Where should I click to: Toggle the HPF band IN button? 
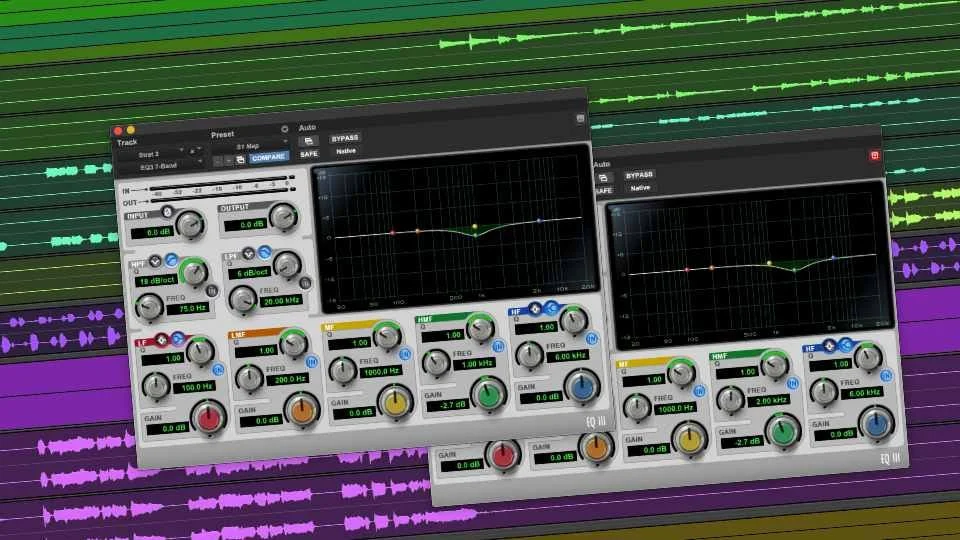211,291
